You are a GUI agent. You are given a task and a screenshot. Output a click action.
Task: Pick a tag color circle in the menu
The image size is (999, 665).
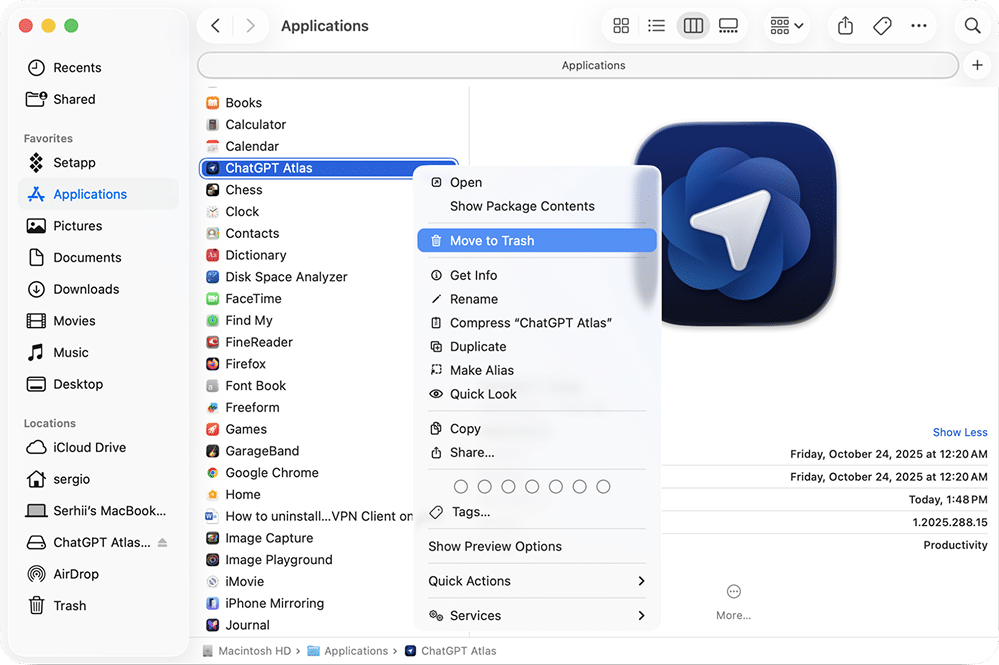tap(461, 486)
